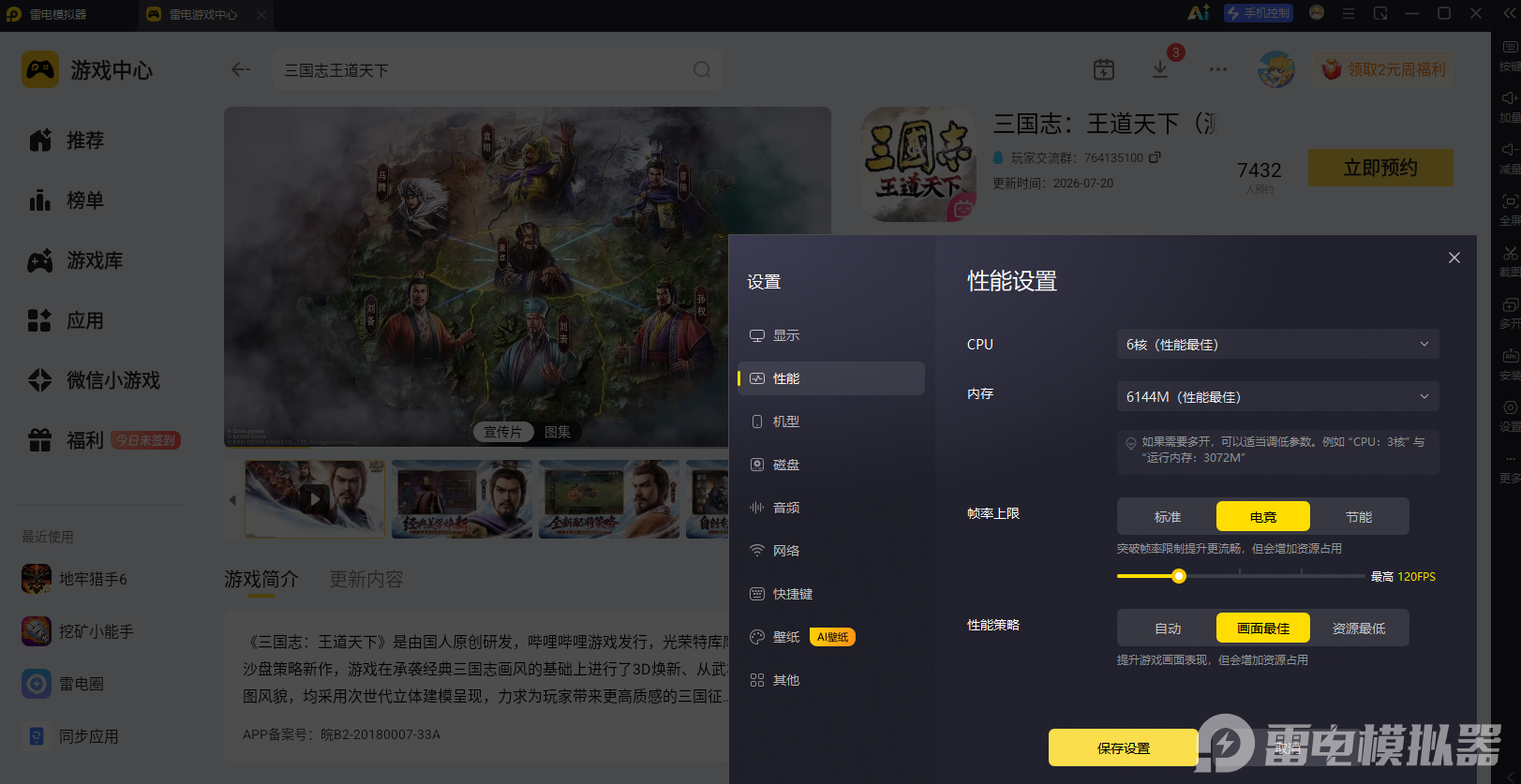Open 磁盘 settings section
The width and height of the screenshot is (1521, 784).
coord(831,465)
